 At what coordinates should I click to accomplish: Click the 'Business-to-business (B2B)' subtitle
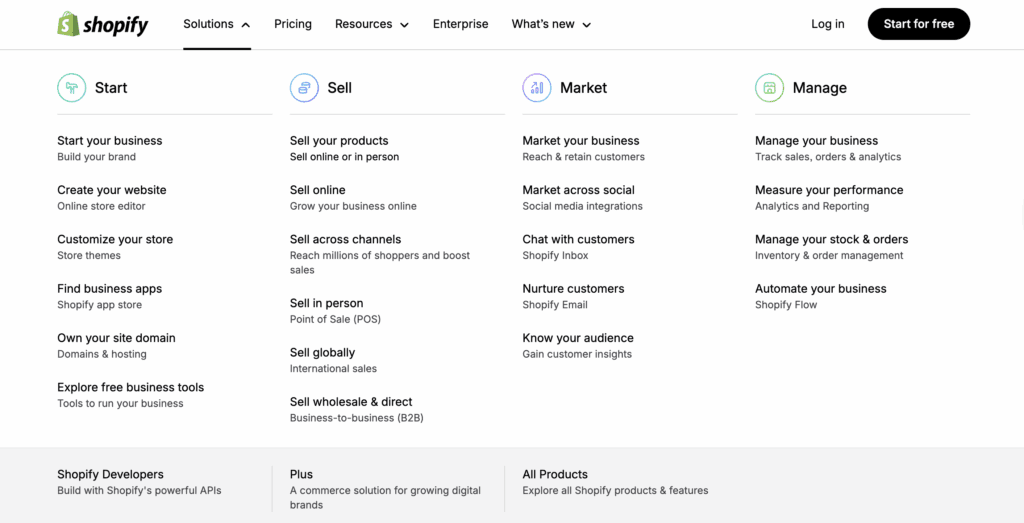click(x=357, y=418)
